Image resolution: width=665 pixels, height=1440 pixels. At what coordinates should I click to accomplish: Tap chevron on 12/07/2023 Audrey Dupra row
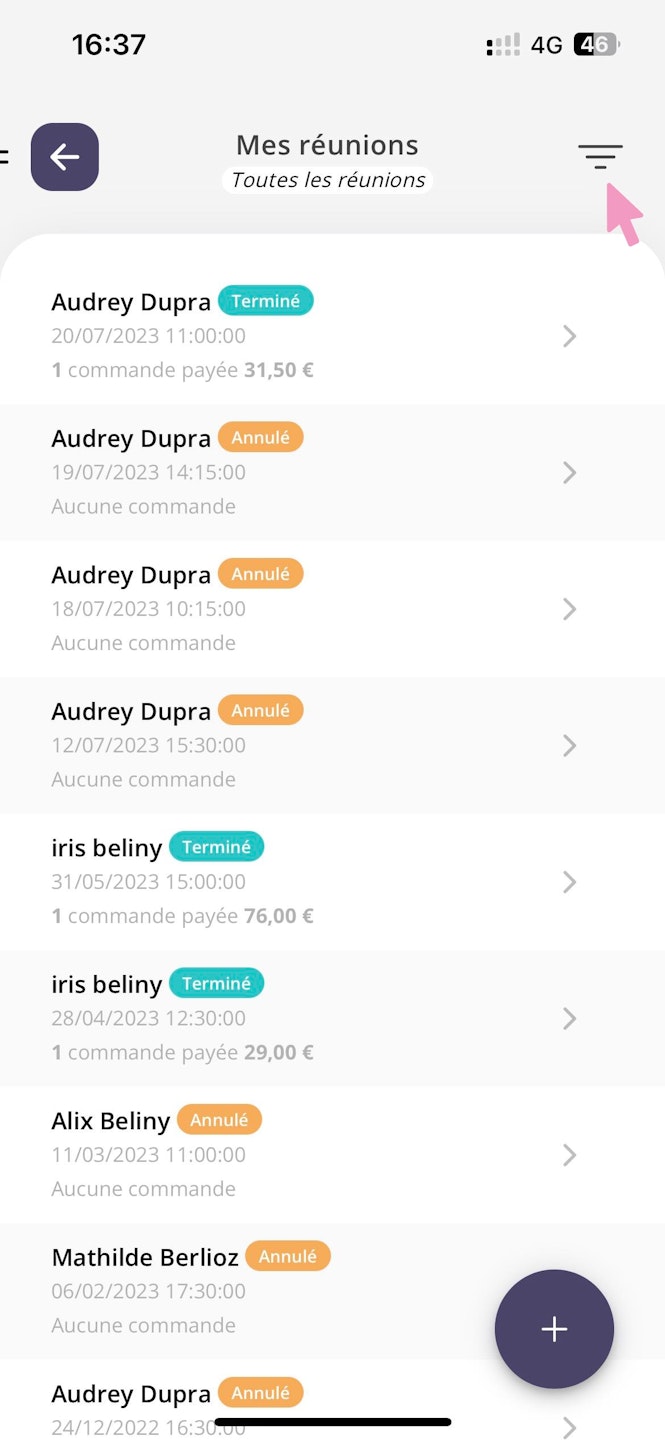coord(569,745)
